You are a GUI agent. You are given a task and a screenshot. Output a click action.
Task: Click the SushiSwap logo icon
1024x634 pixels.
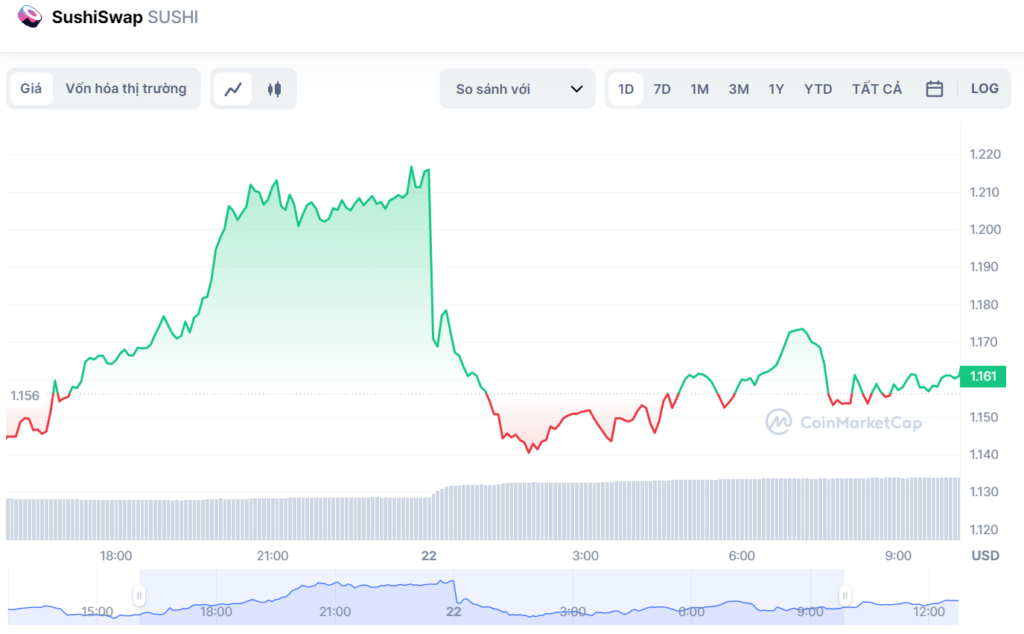(30, 17)
